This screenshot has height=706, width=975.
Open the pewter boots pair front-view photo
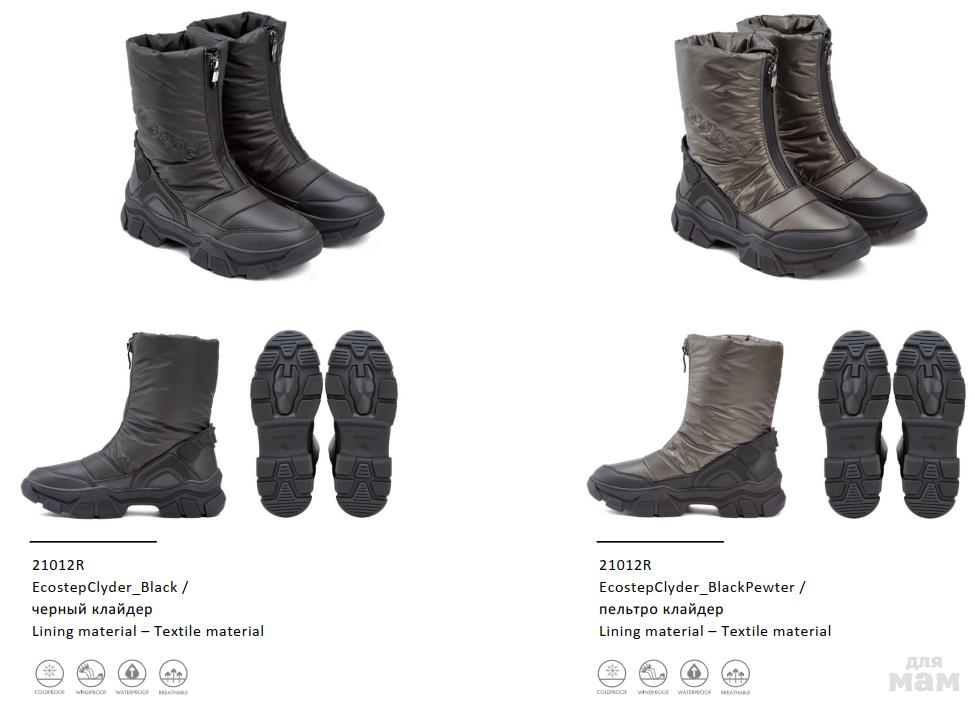(x=800, y=144)
